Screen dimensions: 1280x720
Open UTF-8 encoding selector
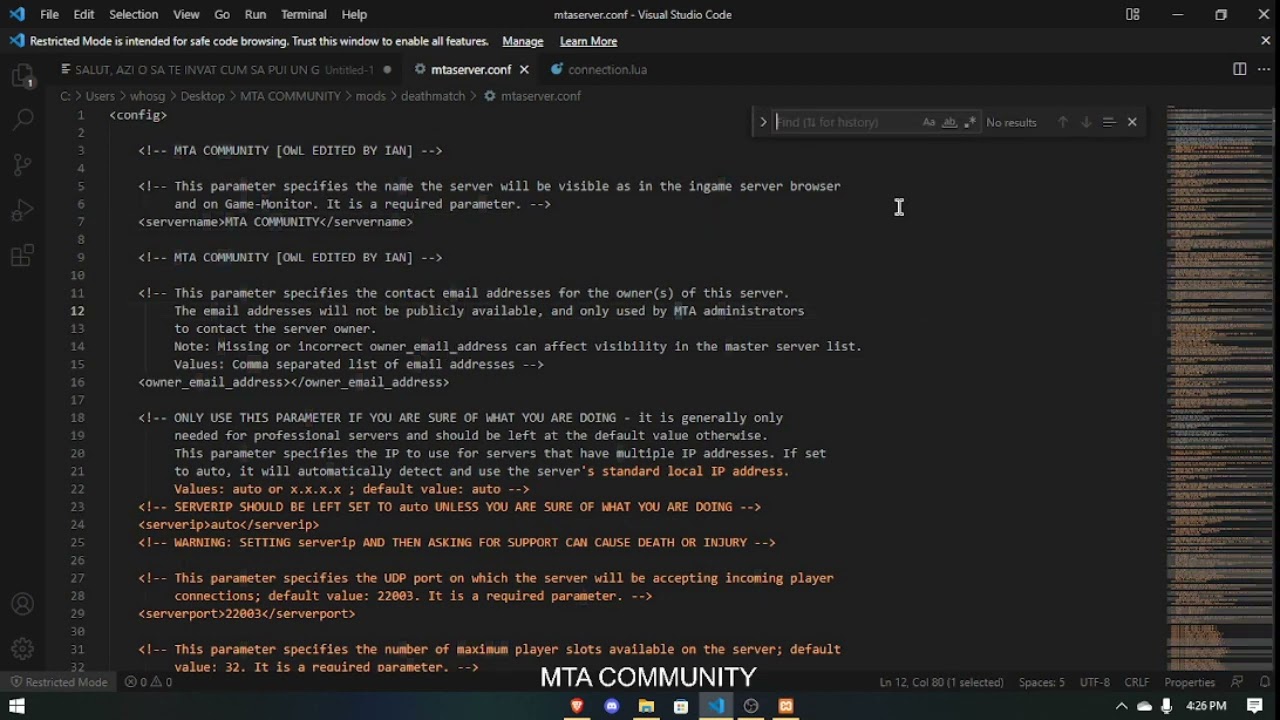pyautogui.click(x=1094, y=682)
